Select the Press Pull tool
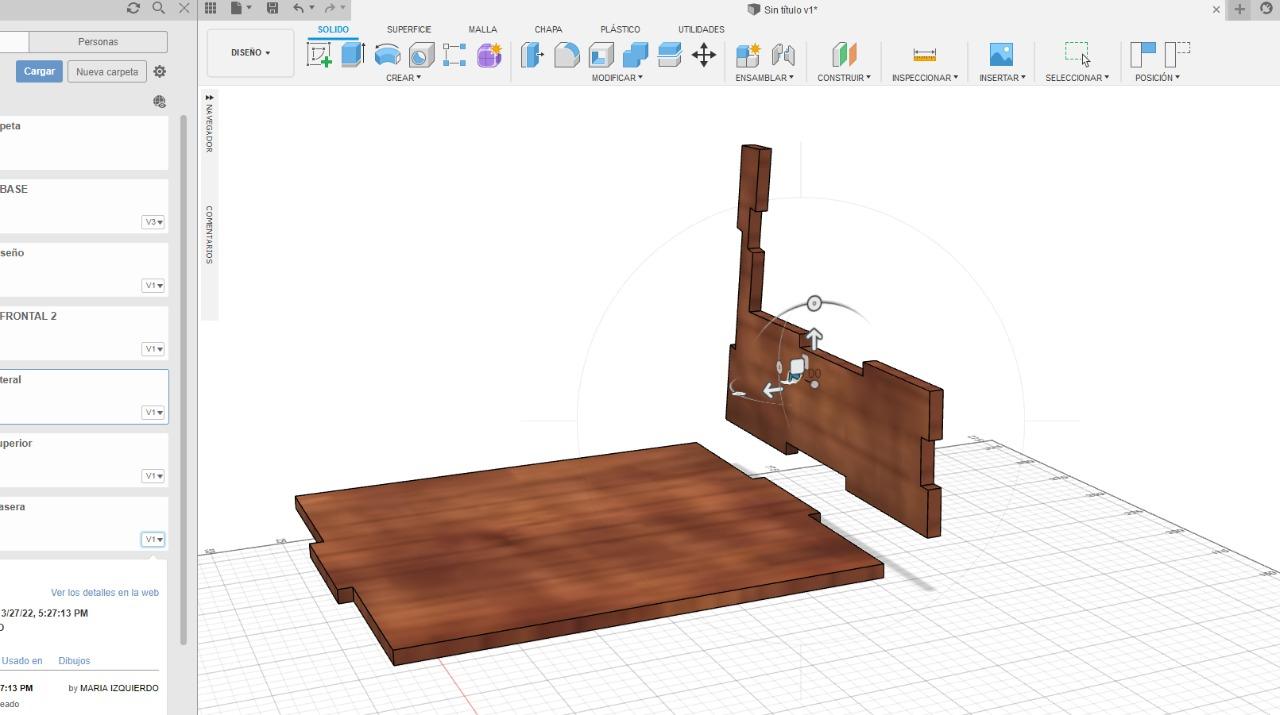 pos(532,55)
